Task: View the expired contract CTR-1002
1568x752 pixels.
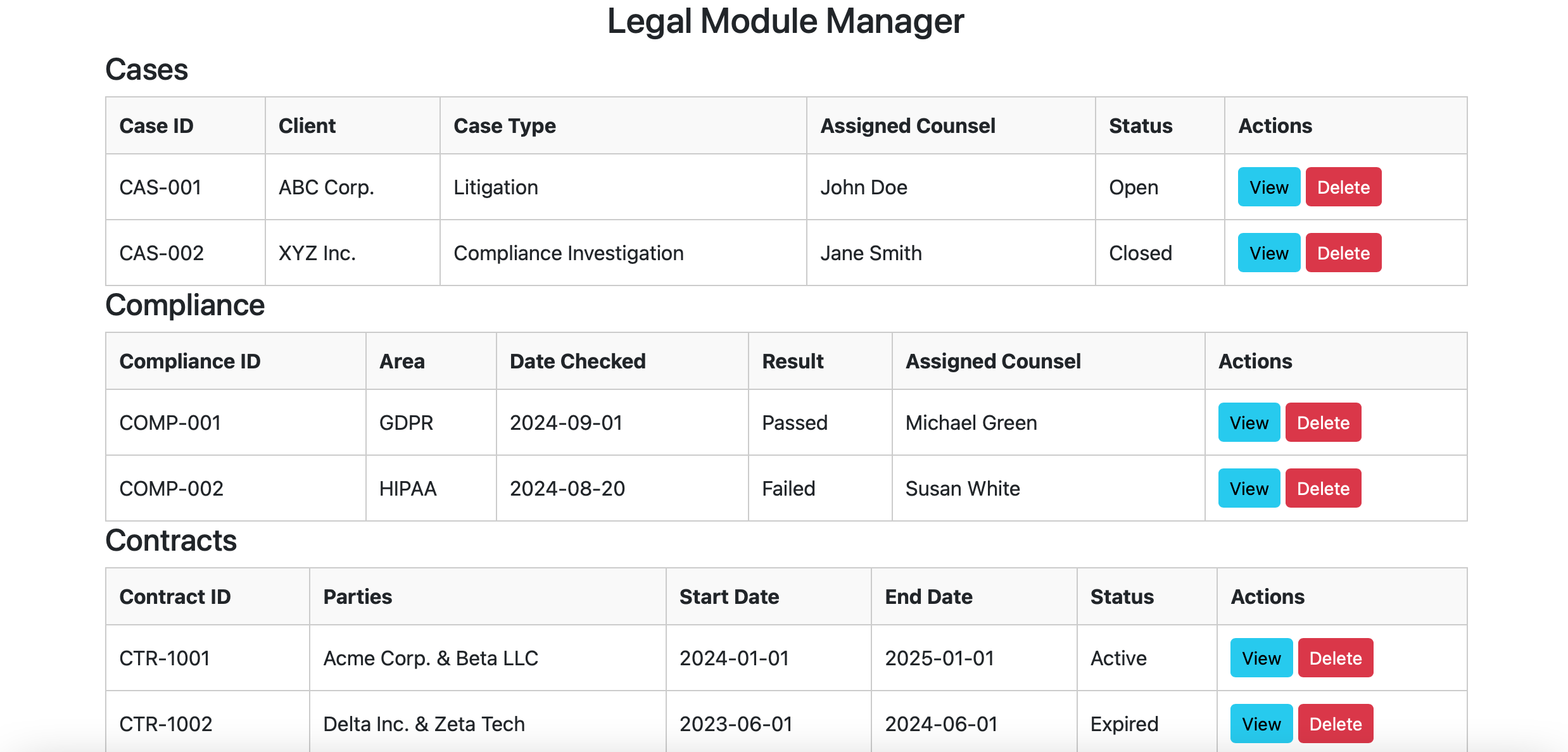Action: tap(1261, 724)
